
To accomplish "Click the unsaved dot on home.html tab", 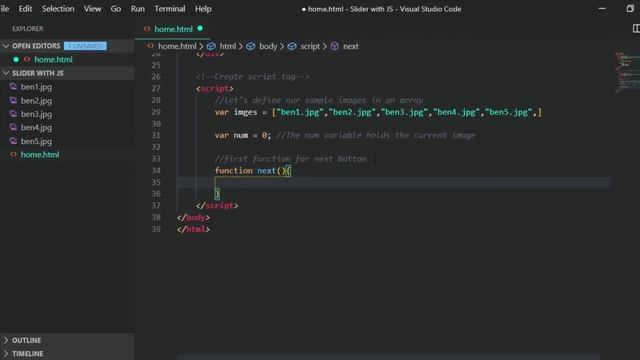I will 200,29.
